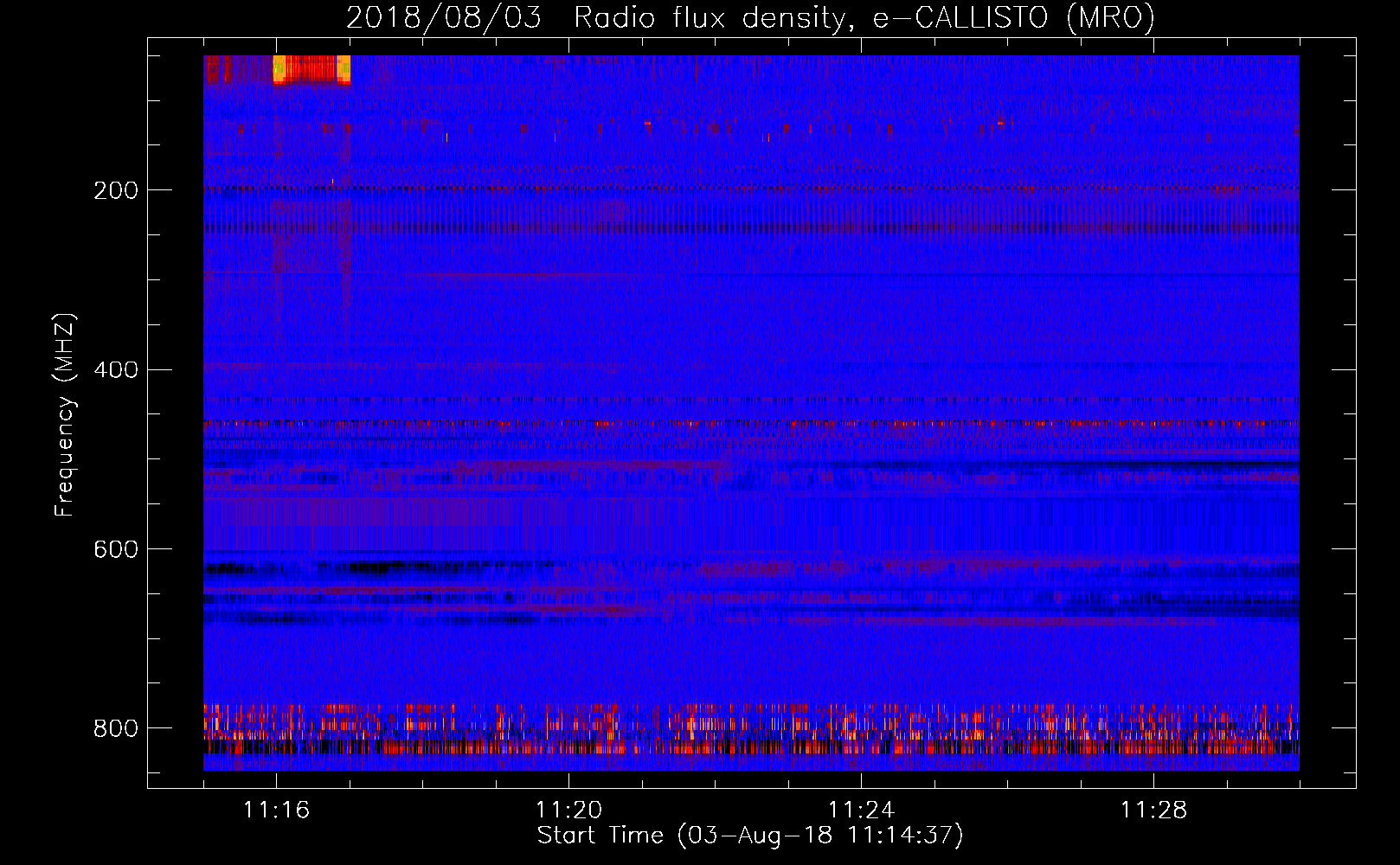1400x865 pixels.
Task: Click the "200" frequency tick label
Action: pos(116,190)
